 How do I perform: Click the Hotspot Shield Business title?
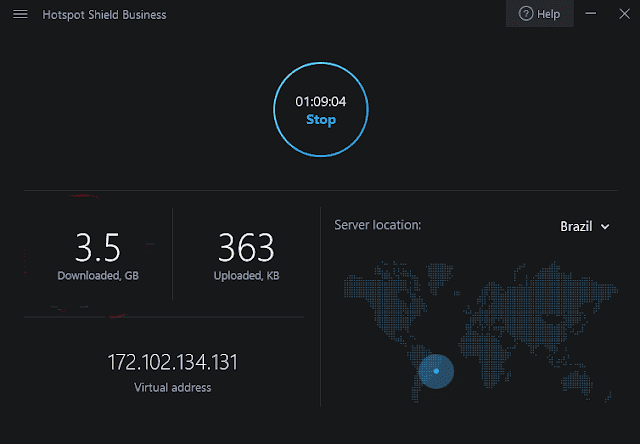[x=104, y=15]
